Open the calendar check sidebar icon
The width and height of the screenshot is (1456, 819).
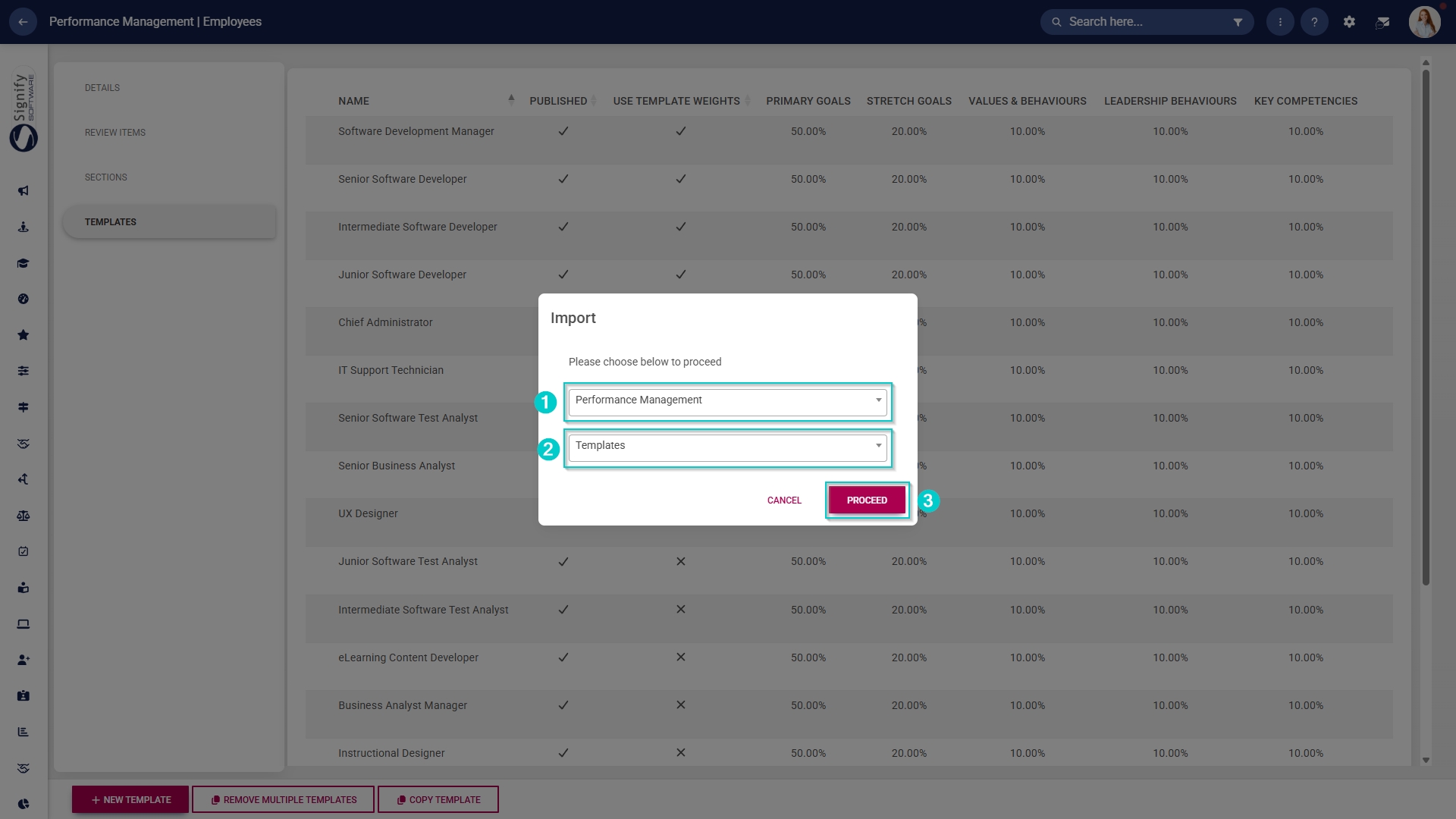(x=24, y=551)
